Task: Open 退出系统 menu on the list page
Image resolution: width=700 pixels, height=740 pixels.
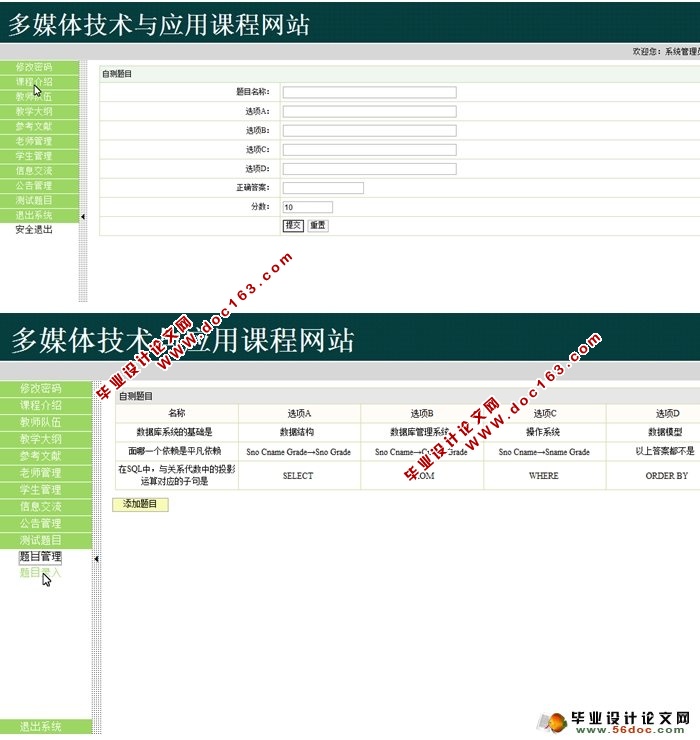Action: [46, 726]
